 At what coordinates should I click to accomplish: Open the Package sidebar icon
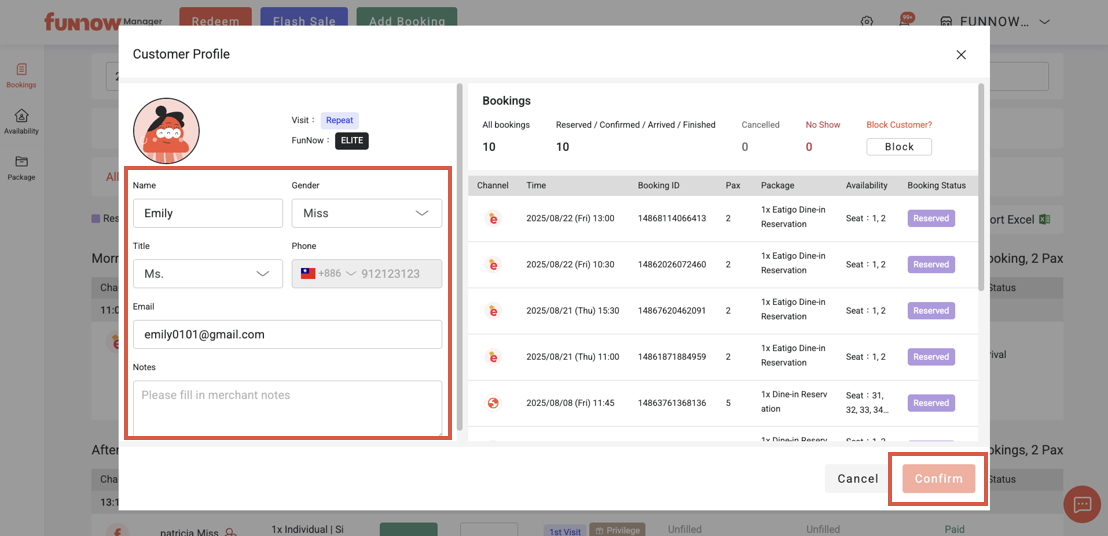click(x=21, y=167)
